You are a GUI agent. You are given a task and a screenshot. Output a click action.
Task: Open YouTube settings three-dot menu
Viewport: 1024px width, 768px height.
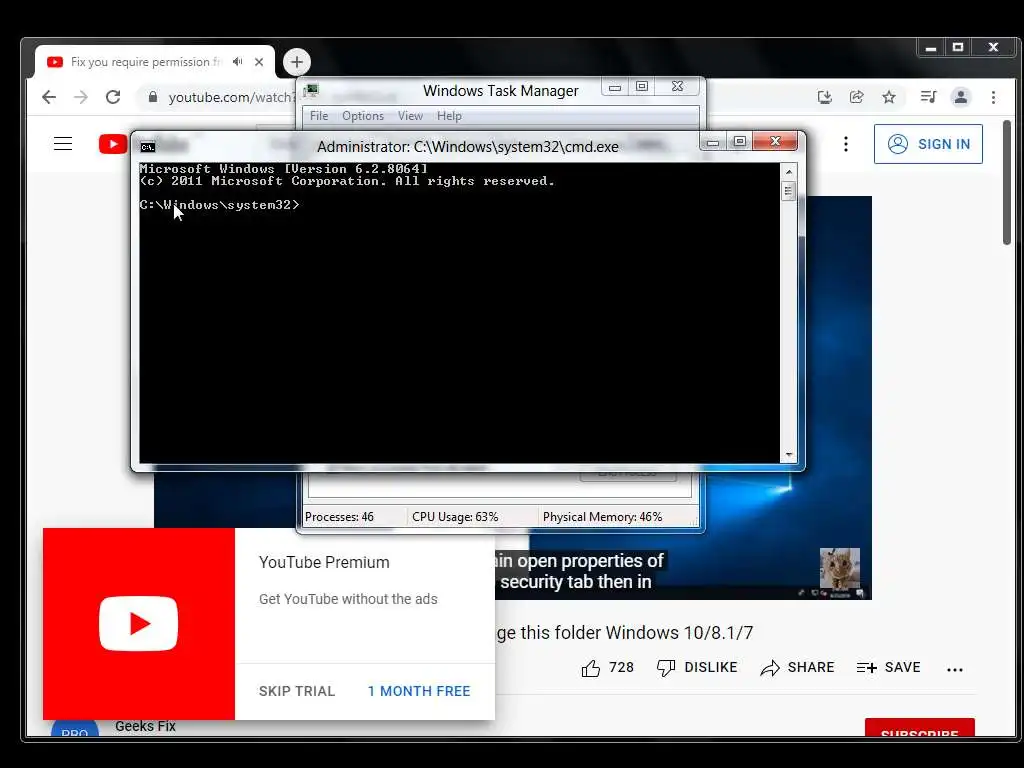(x=846, y=144)
